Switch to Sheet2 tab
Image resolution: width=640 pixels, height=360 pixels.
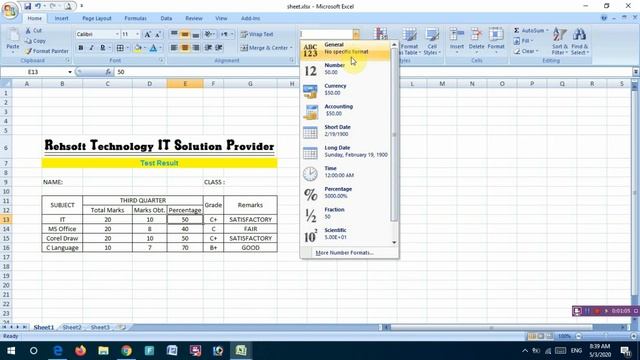point(72,327)
